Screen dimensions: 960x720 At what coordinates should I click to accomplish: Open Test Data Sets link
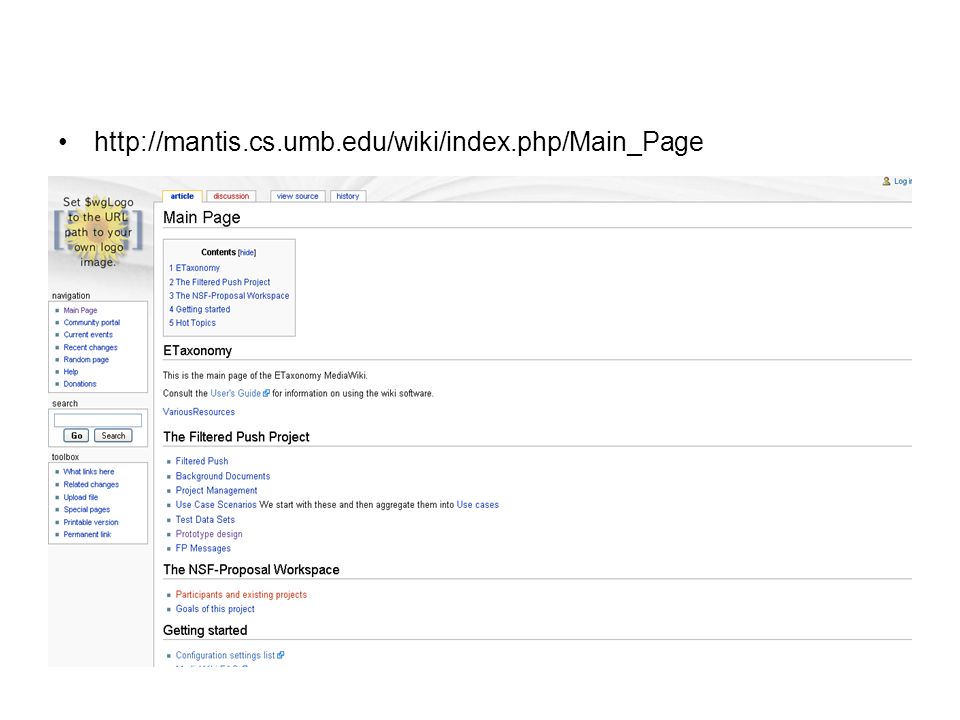205,520
